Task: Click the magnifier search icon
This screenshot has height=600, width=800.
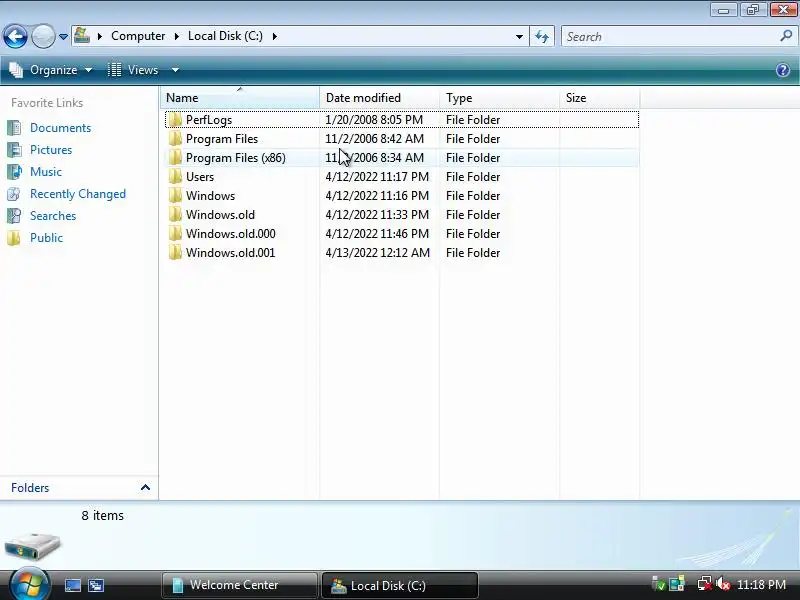Action: (786, 36)
